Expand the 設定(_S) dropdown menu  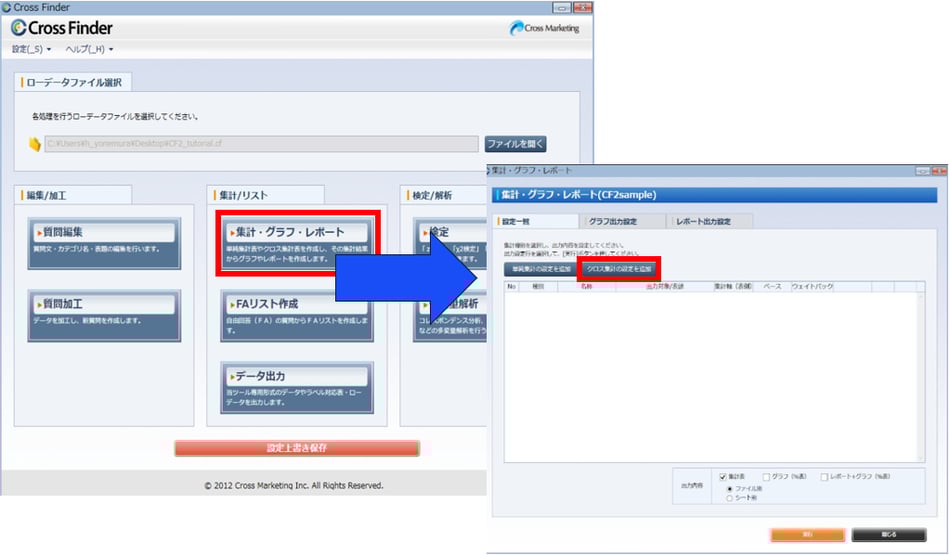33,49
